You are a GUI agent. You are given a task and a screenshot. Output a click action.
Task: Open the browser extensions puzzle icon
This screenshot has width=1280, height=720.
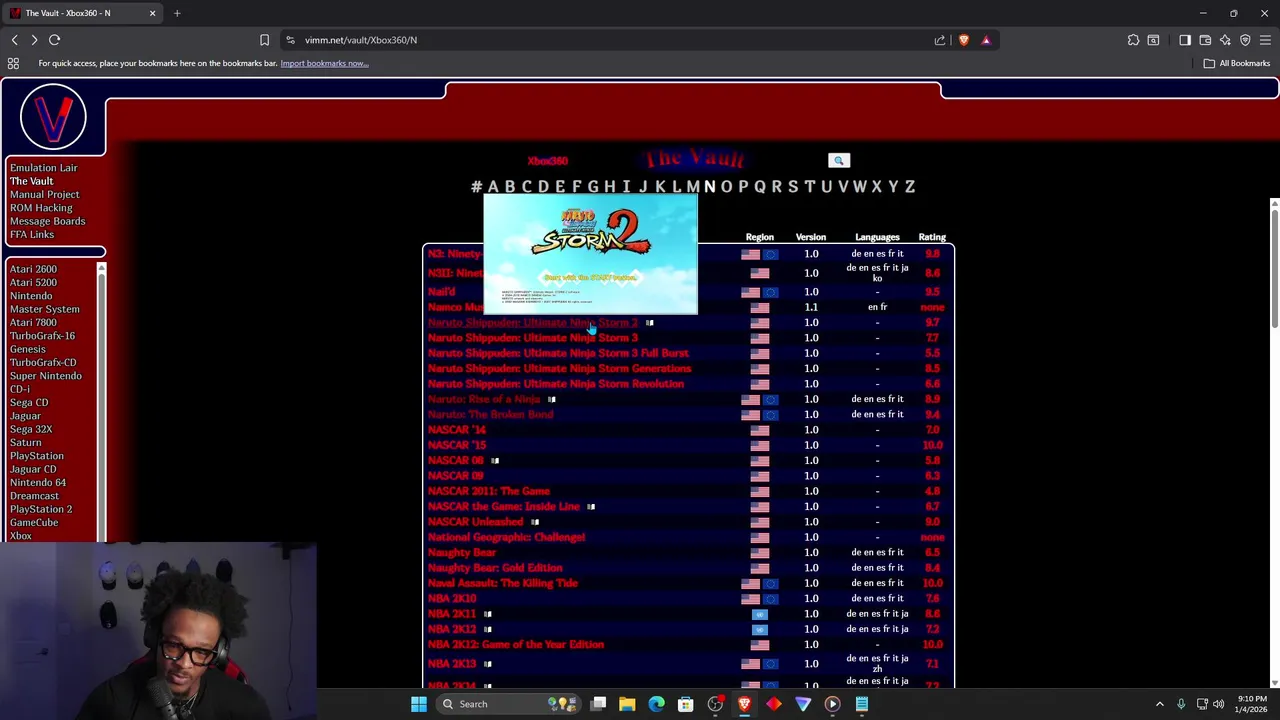tap(1133, 40)
